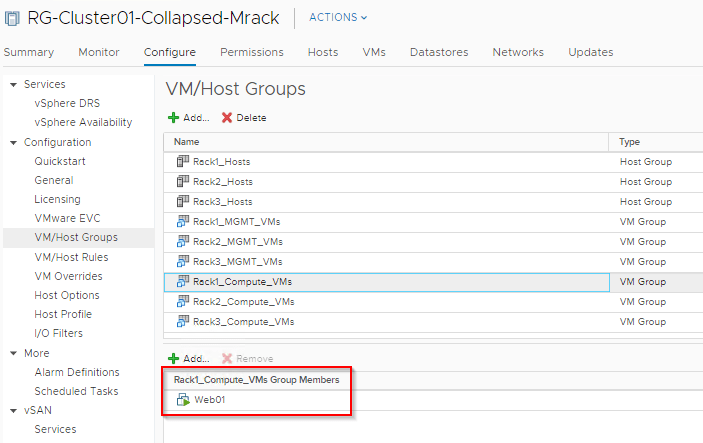The width and height of the screenshot is (703, 443).
Task: Open VM/Host Rules
Action: 71,257
